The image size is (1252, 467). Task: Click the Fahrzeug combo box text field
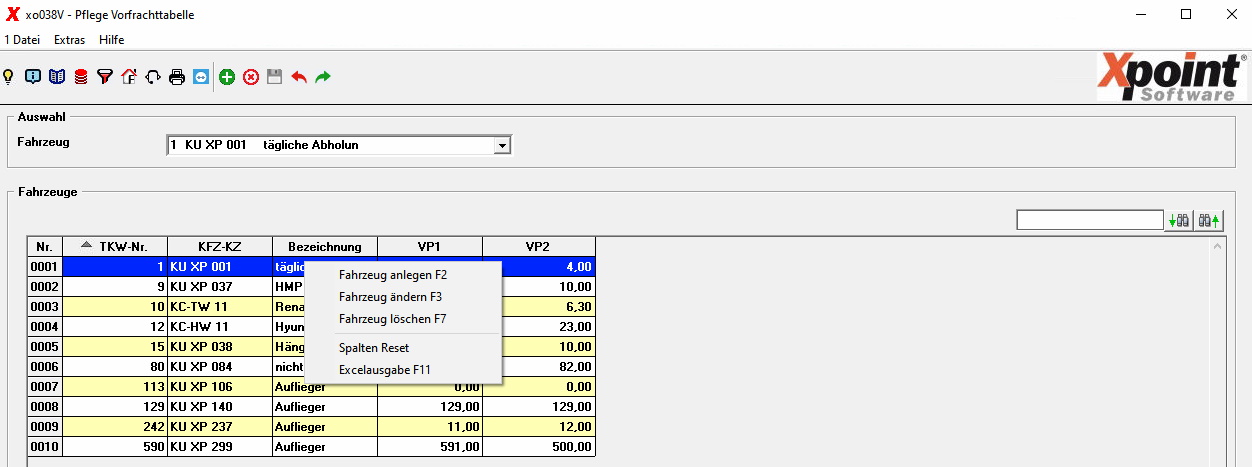[x=331, y=145]
